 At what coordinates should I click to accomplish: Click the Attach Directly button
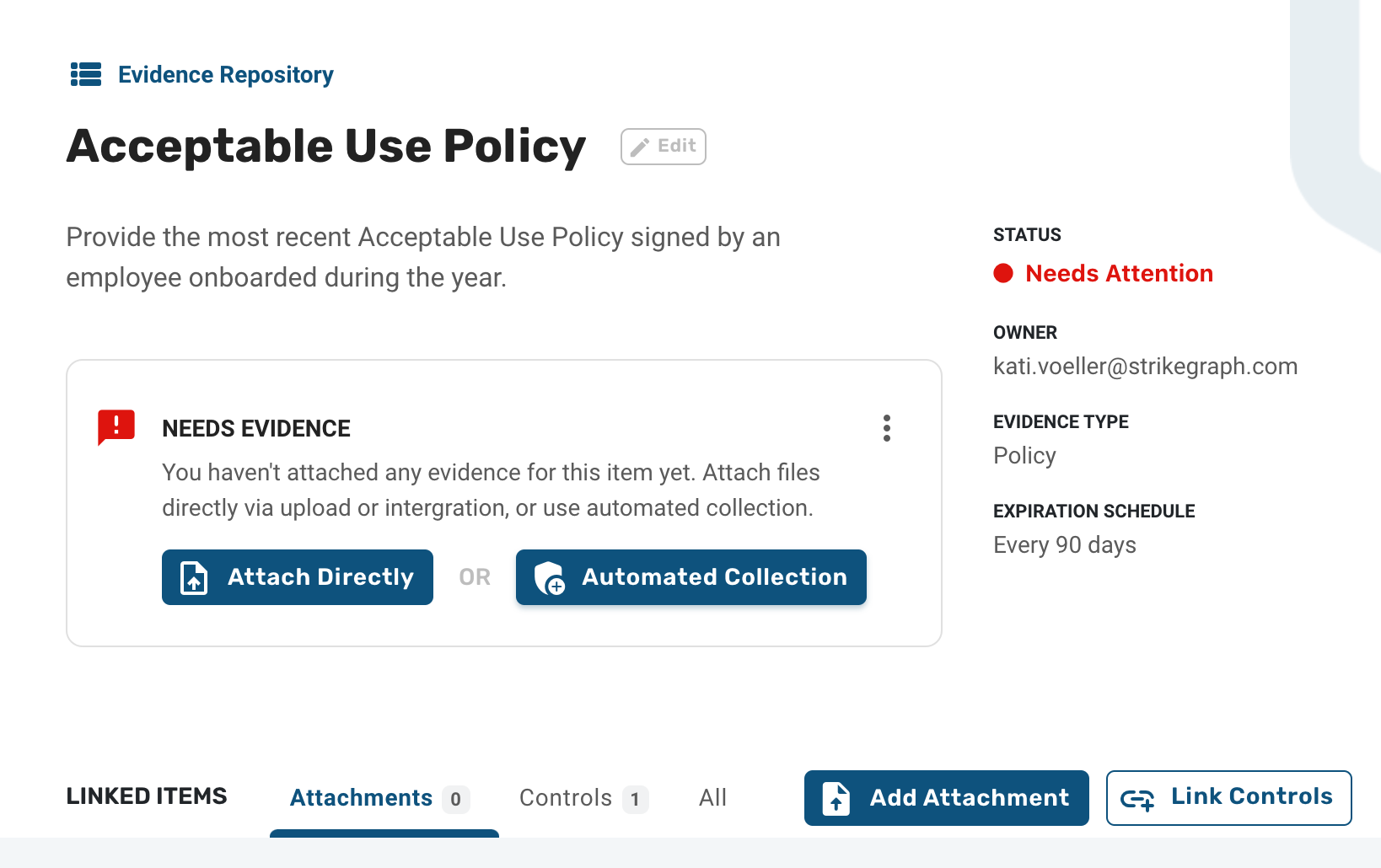[298, 577]
